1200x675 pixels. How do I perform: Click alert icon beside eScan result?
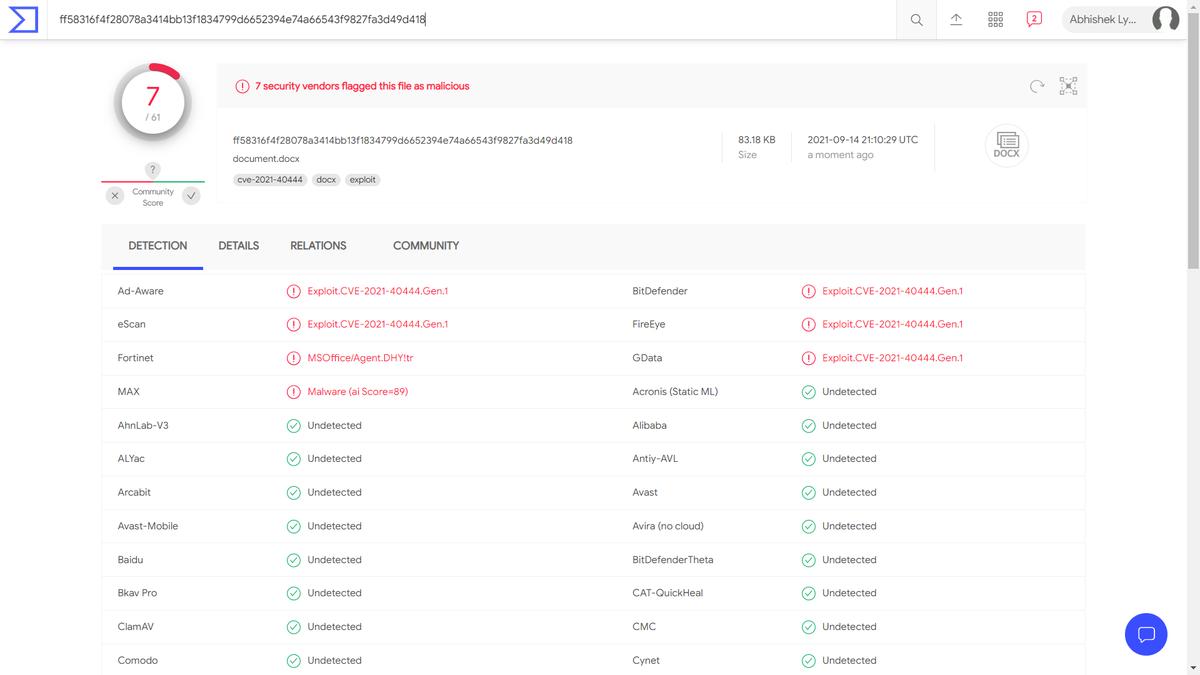pyautogui.click(x=293, y=325)
